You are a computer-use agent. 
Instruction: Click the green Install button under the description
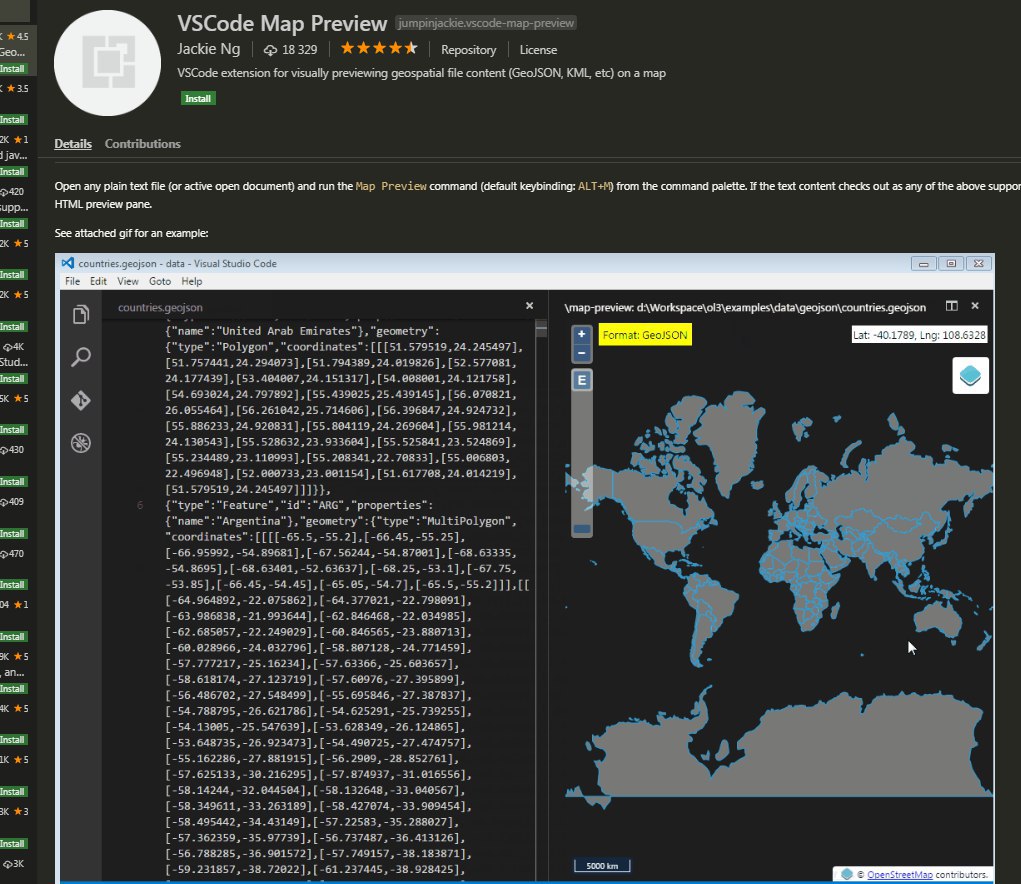click(198, 98)
